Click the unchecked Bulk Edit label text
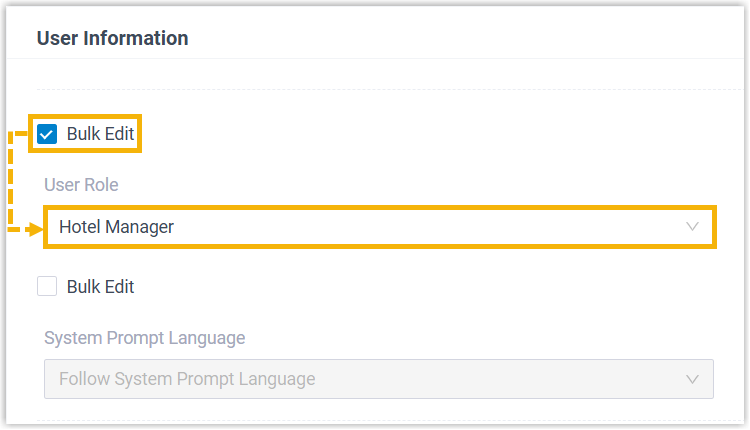 100,287
